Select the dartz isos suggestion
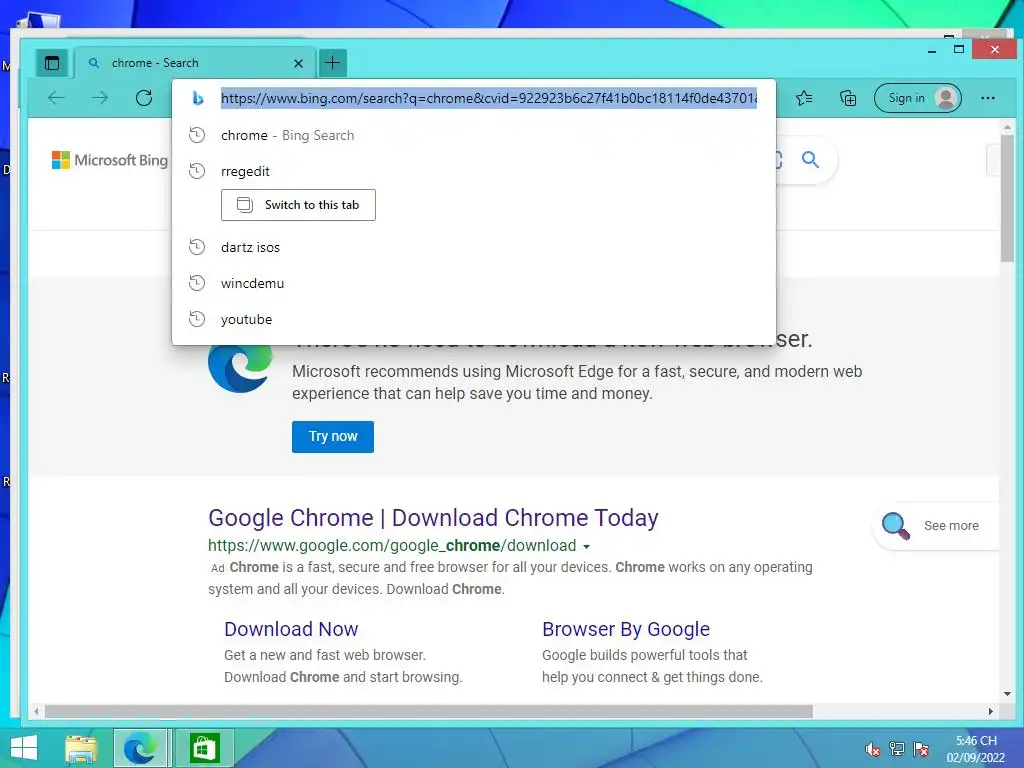Image resolution: width=1024 pixels, height=768 pixels. 473,248
